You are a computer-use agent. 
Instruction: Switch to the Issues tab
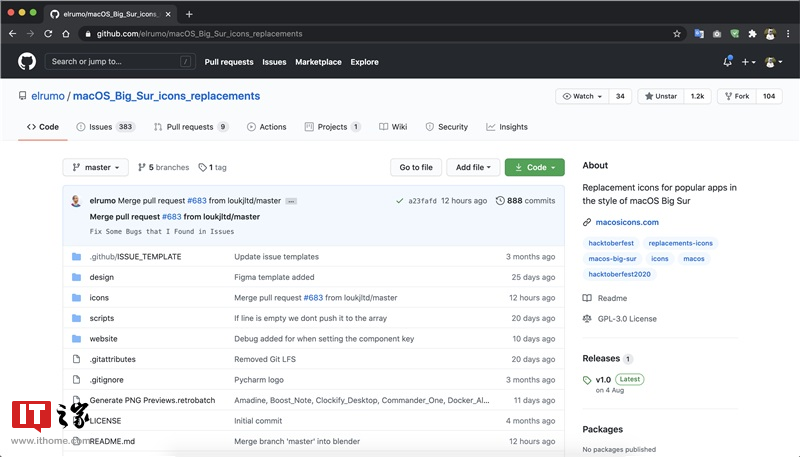point(105,127)
